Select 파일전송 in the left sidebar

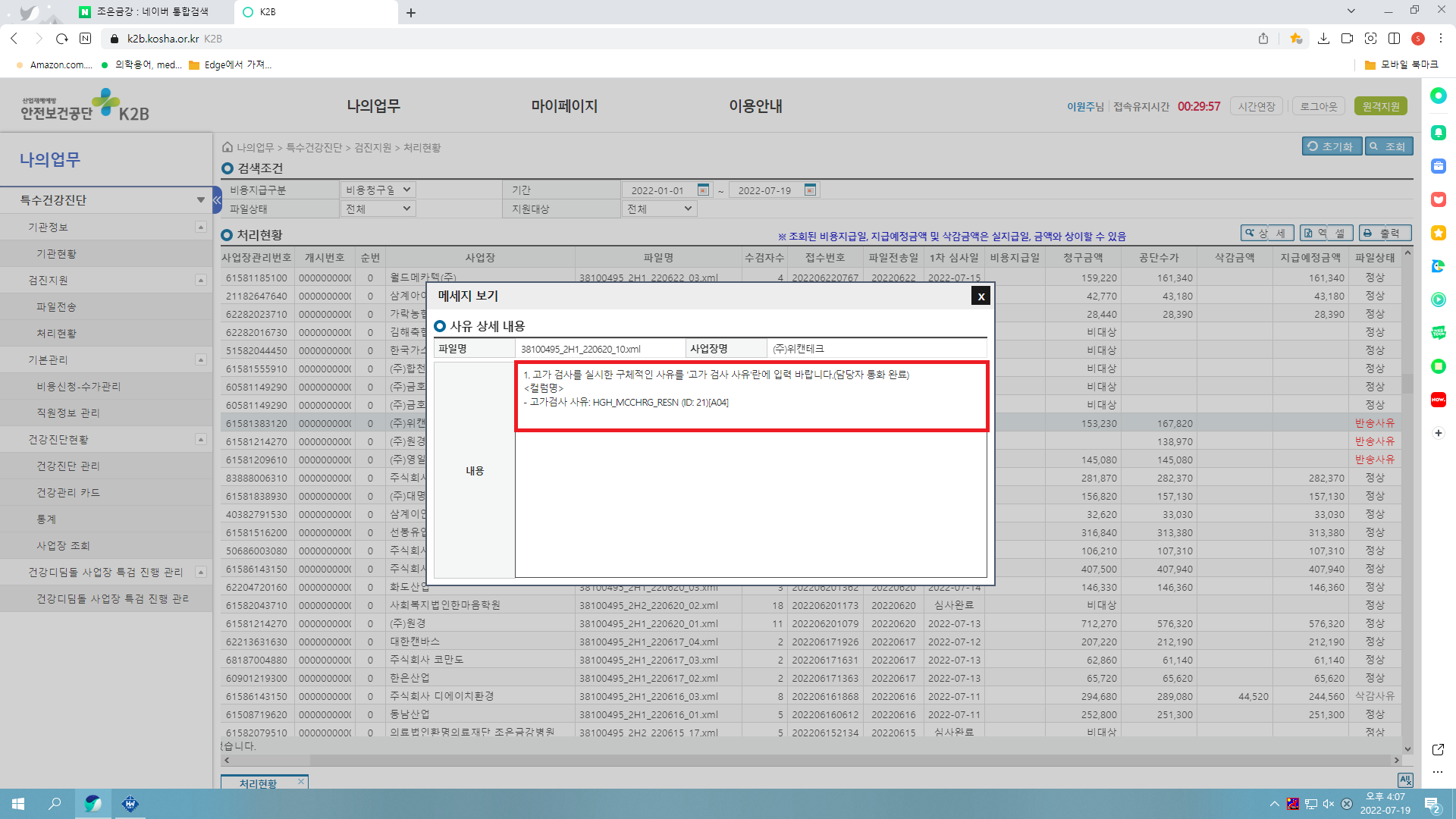click(56, 307)
